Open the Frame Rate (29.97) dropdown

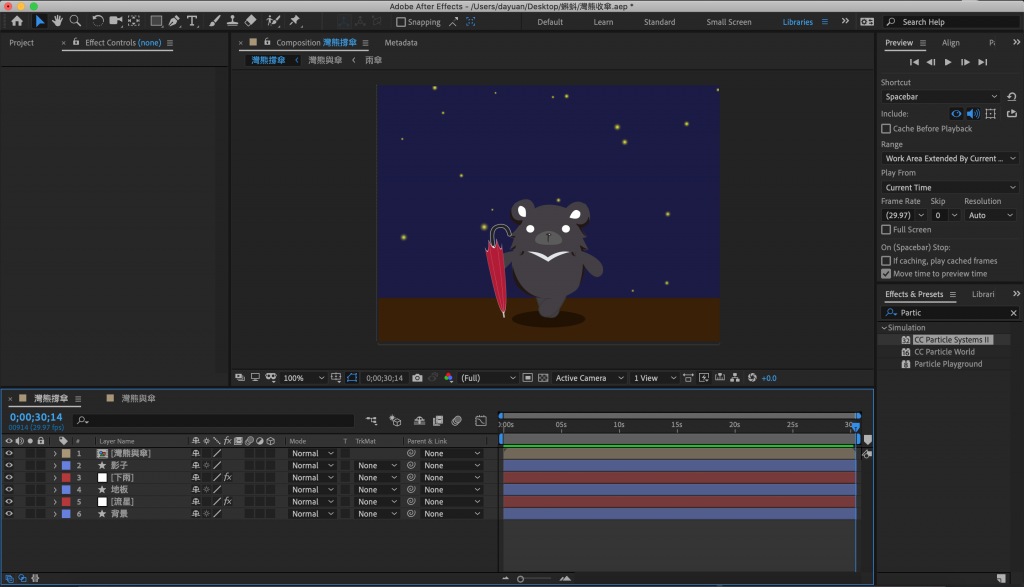pos(904,215)
